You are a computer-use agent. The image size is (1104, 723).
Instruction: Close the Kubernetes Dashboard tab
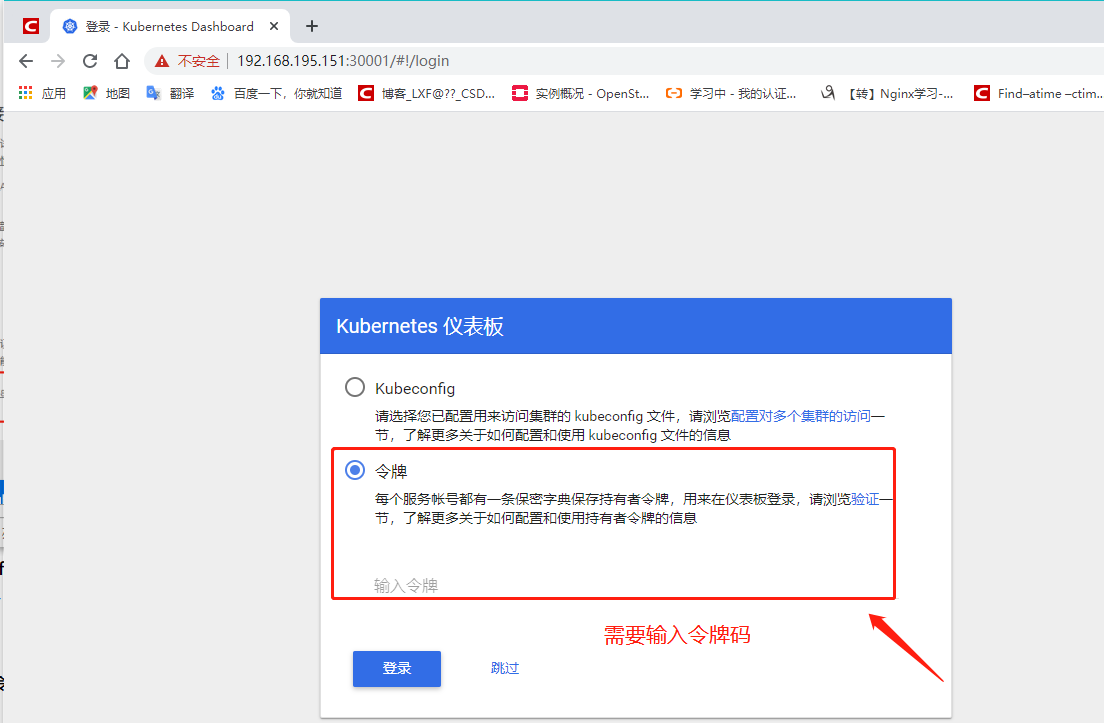pos(274,26)
